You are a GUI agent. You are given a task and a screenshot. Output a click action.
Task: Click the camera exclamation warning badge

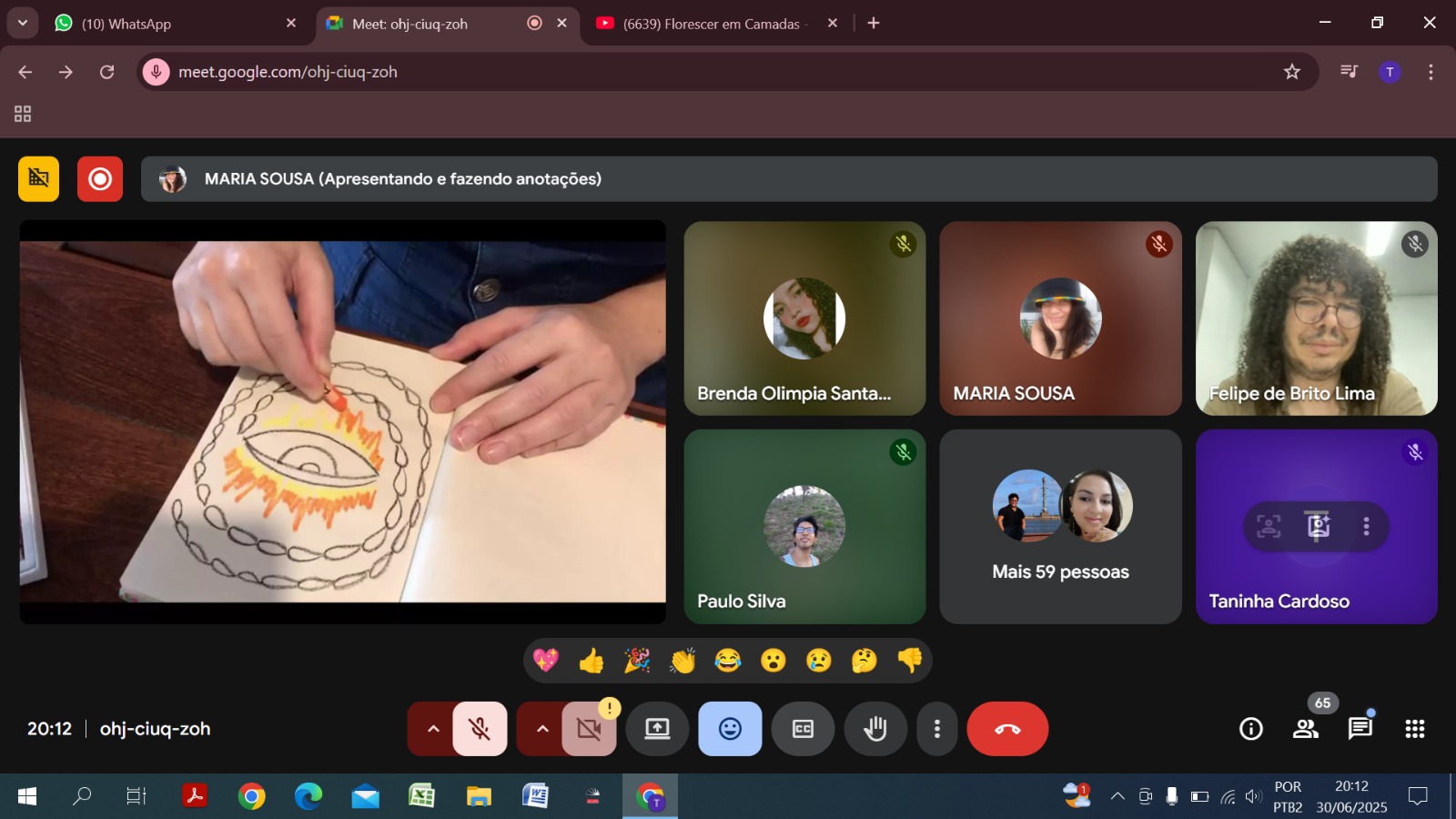point(609,708)
